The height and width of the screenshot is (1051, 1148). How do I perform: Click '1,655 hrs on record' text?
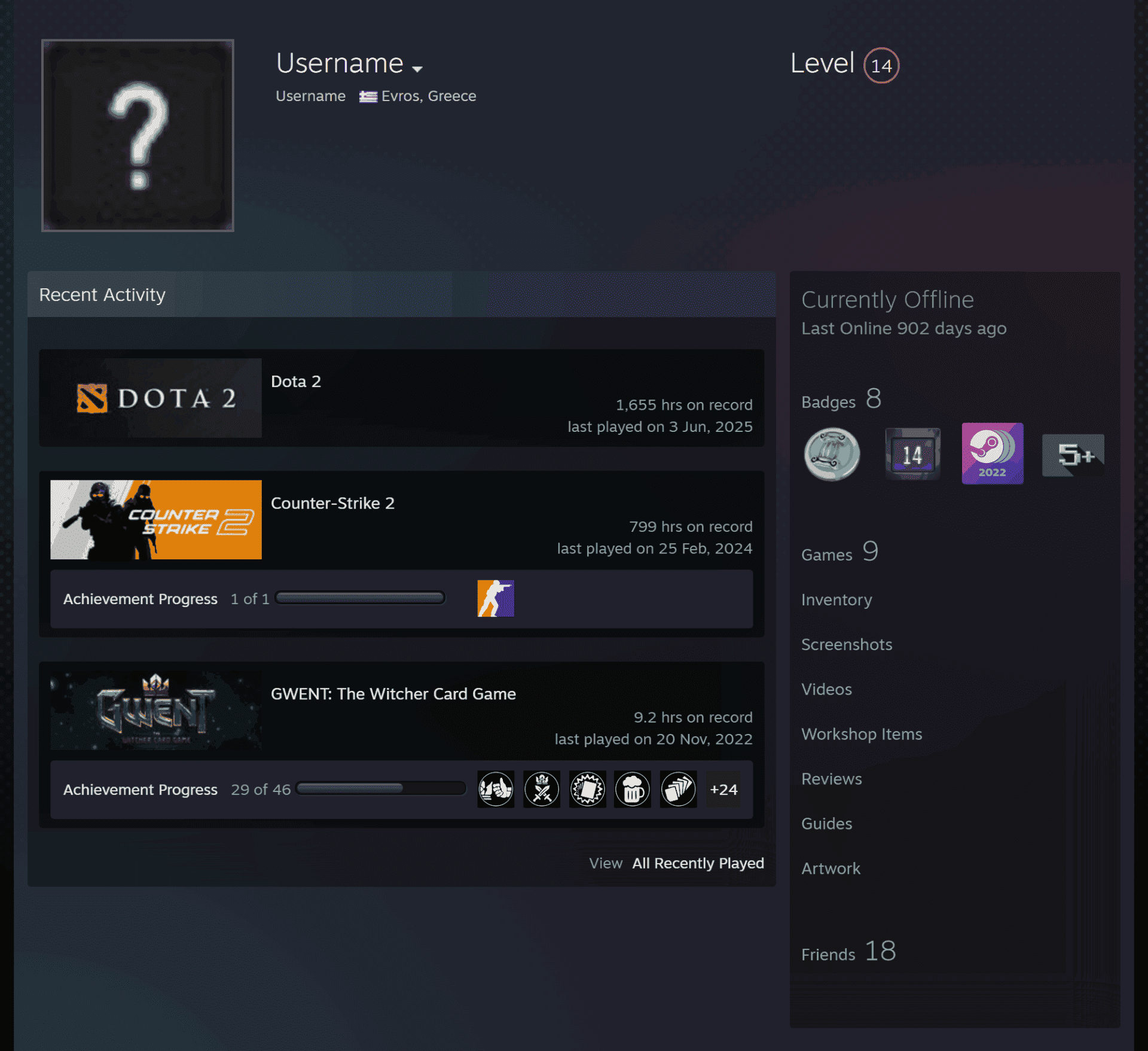(x=684, y=405)
